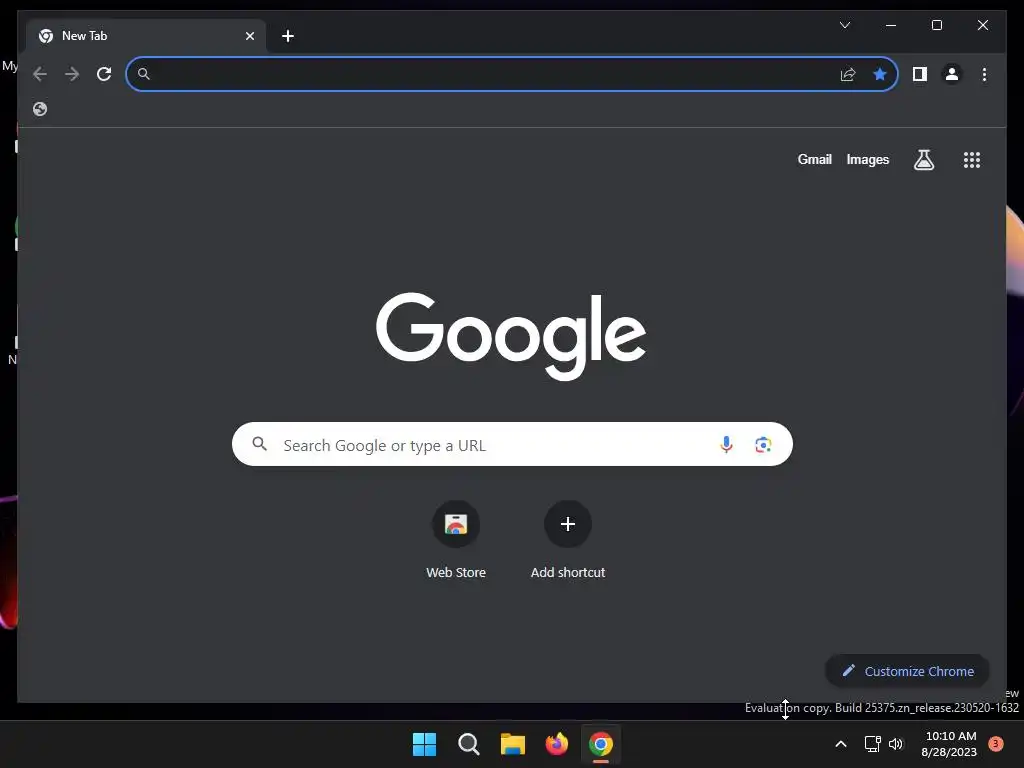Click the Chrome taskbar icon
This screenshot has width=1024, height=768.
[601, 744]
